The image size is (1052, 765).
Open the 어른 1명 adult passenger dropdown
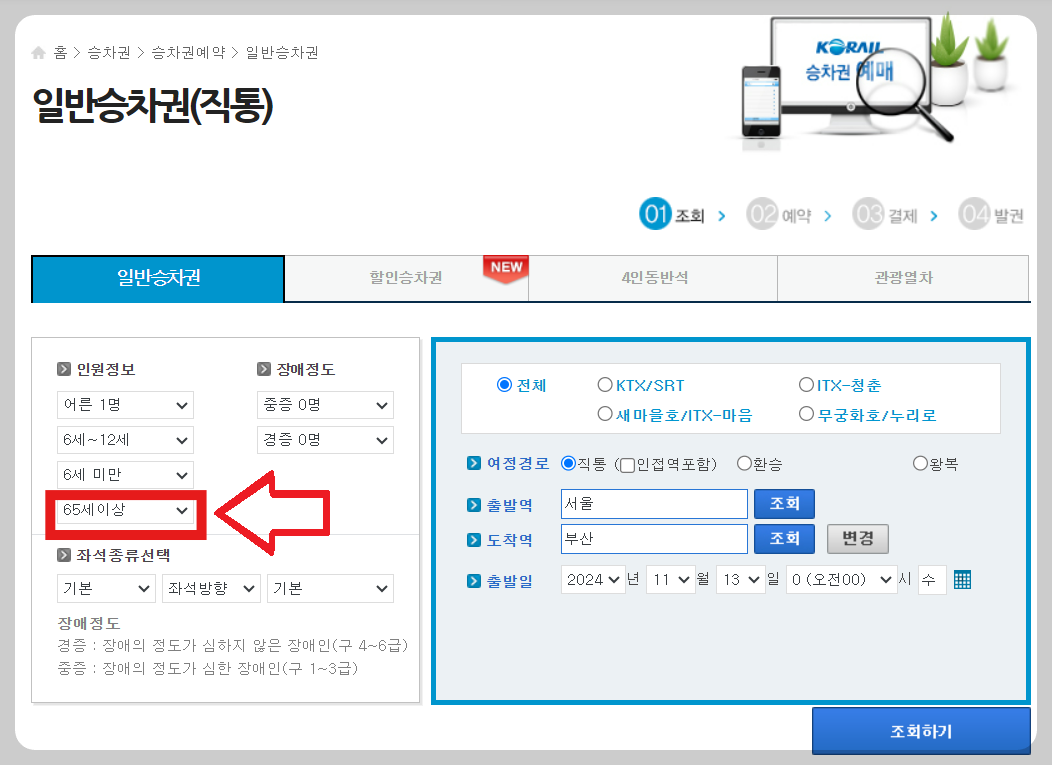point(124,405)
